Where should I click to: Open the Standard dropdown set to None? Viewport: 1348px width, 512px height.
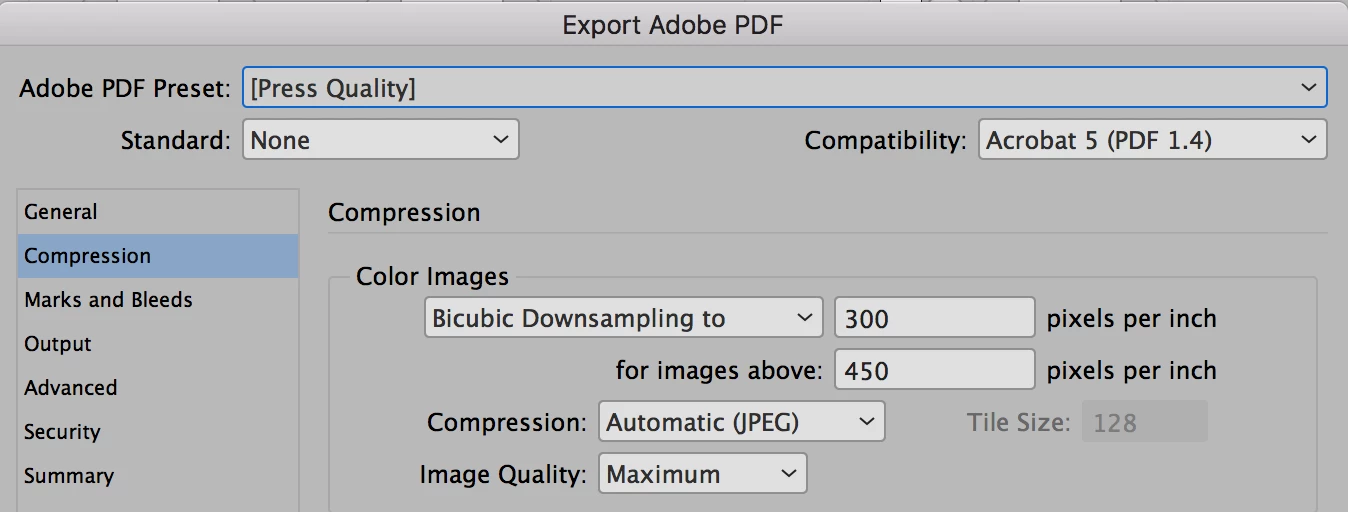381,140
